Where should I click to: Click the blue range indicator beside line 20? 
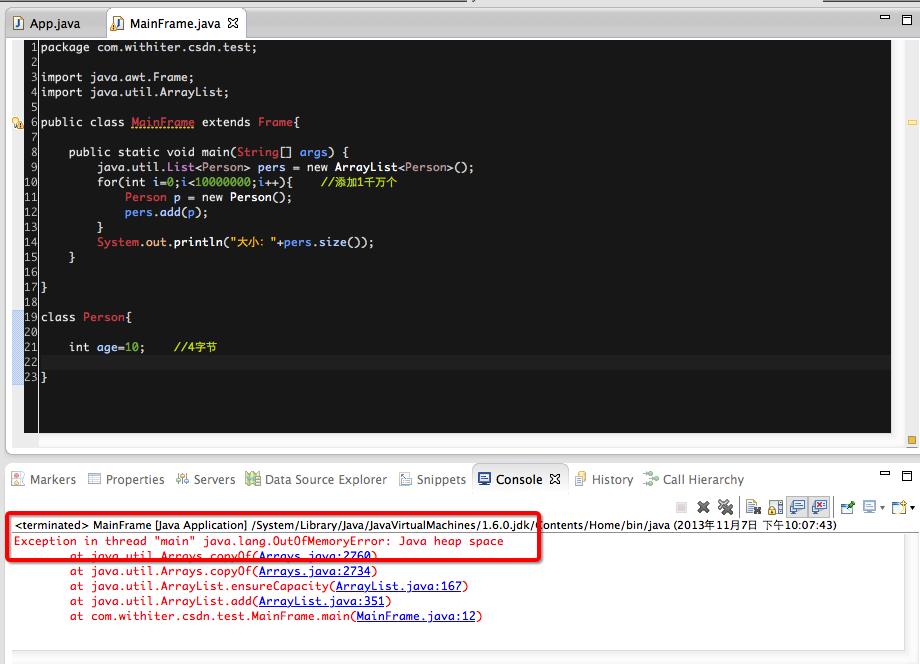point(17,332)
